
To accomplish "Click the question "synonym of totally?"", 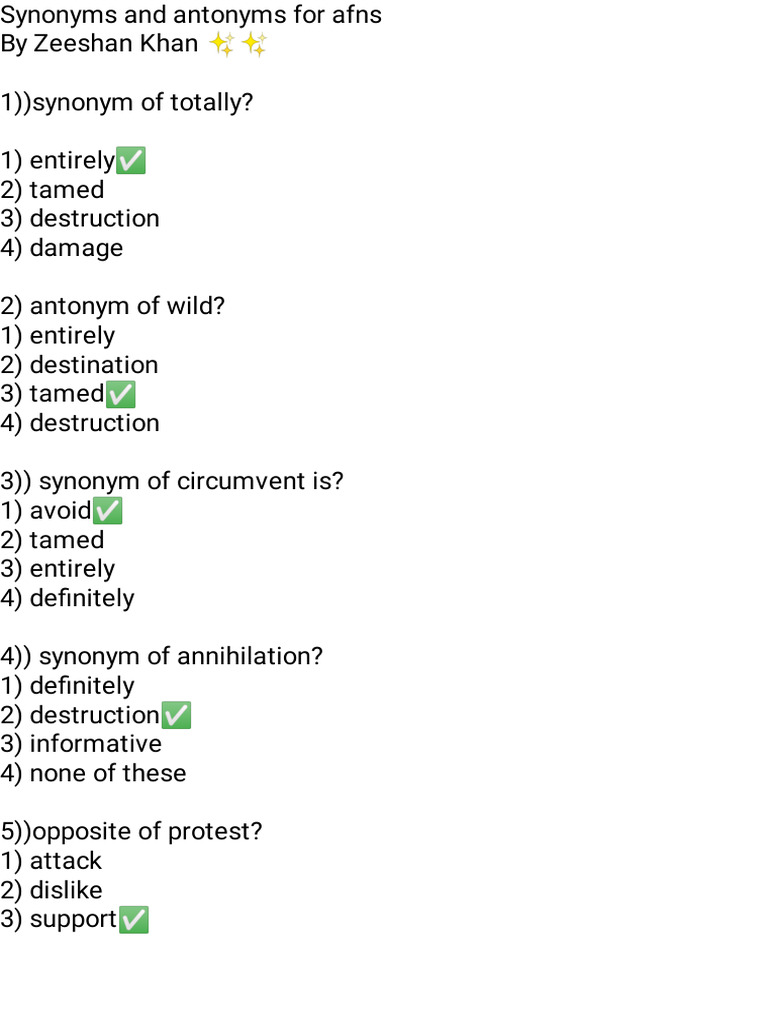I will tap(143, 102).
